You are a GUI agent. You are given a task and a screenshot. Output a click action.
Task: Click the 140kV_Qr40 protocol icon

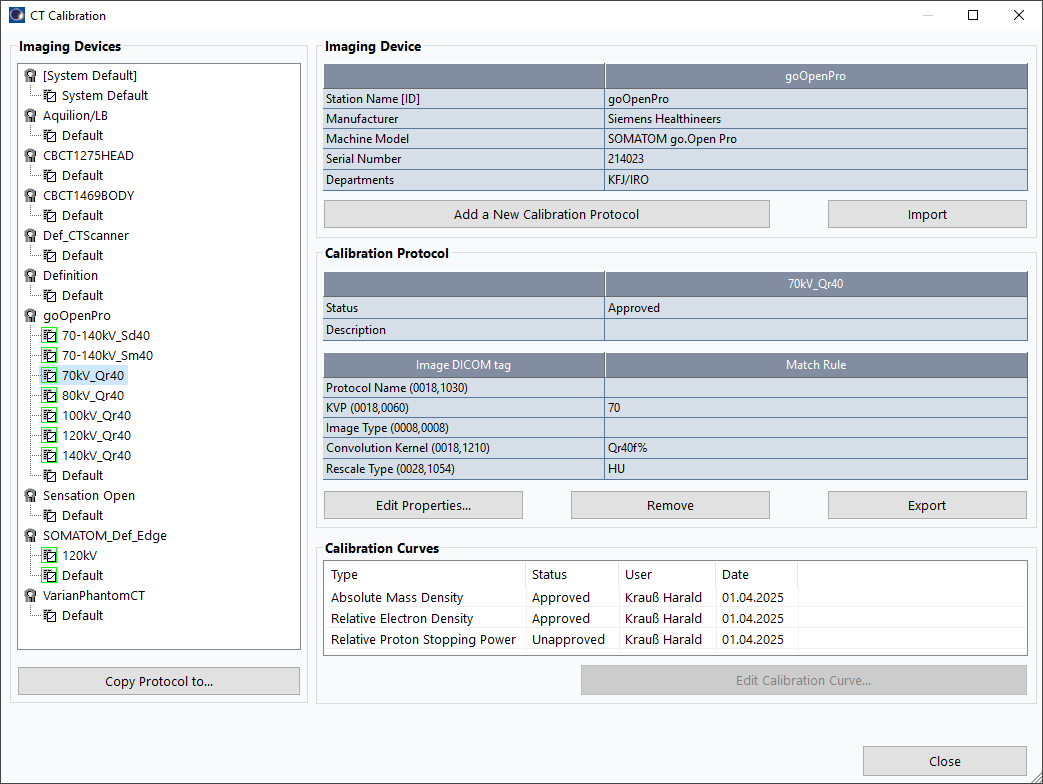click(x=49, y=455)
